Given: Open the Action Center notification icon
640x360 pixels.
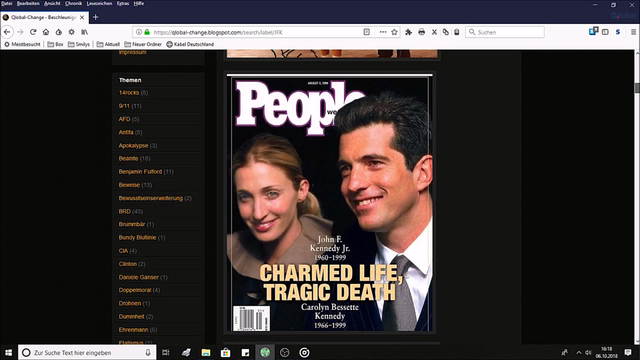Looking at the screenshot, I should [628, 352].
